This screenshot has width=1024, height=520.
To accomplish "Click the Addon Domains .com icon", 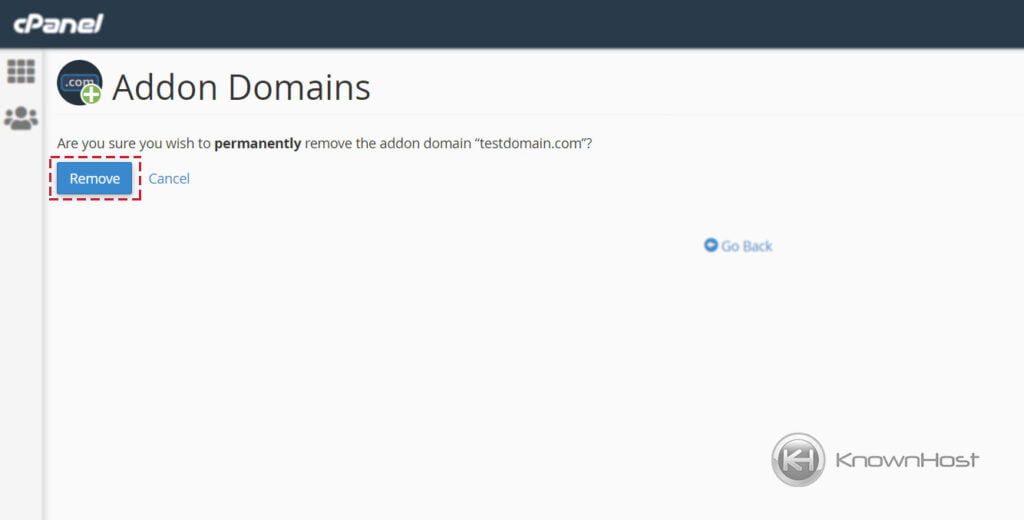I will tap(79, 82).
